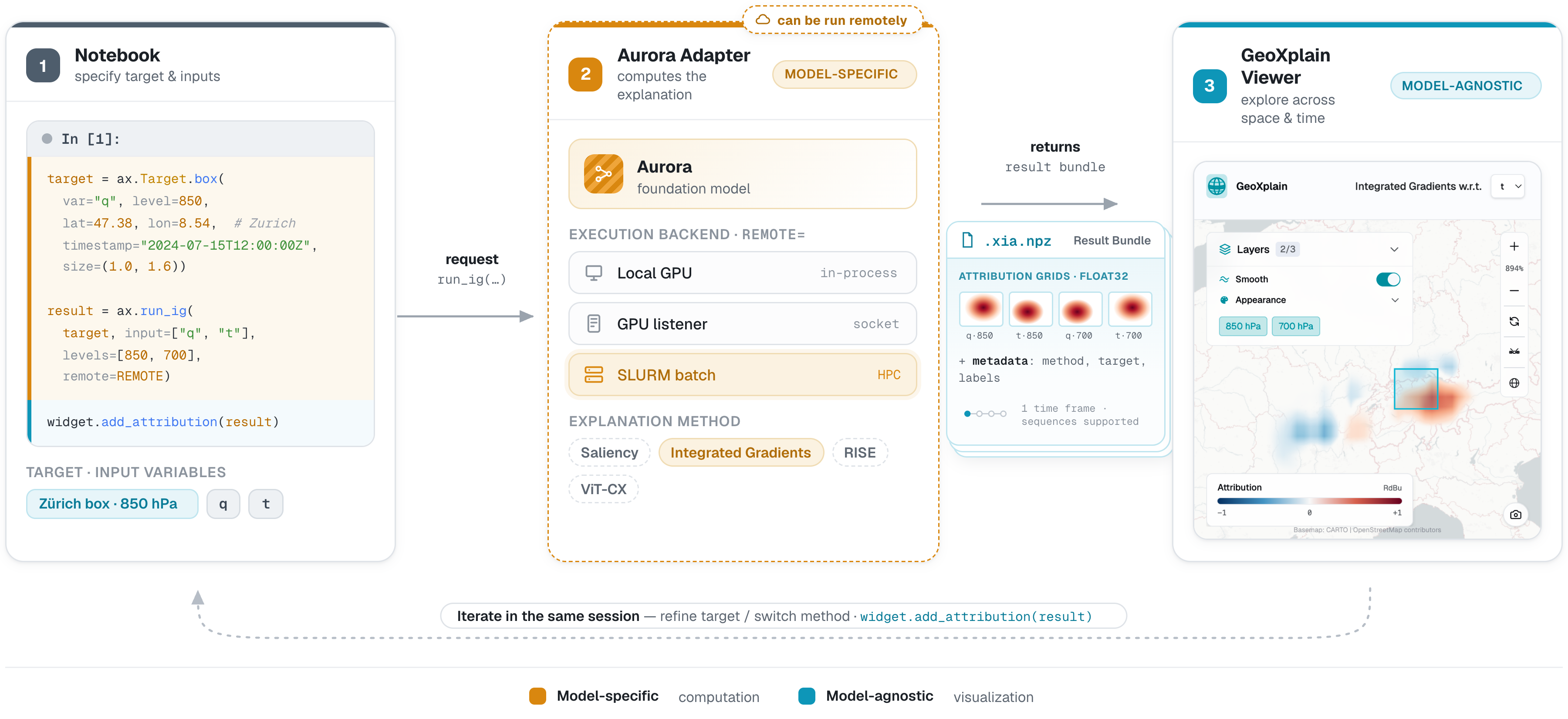Screen dimensions: 1568x719
Task: Click the In [1]: cell header
Action: coord(201,139)
